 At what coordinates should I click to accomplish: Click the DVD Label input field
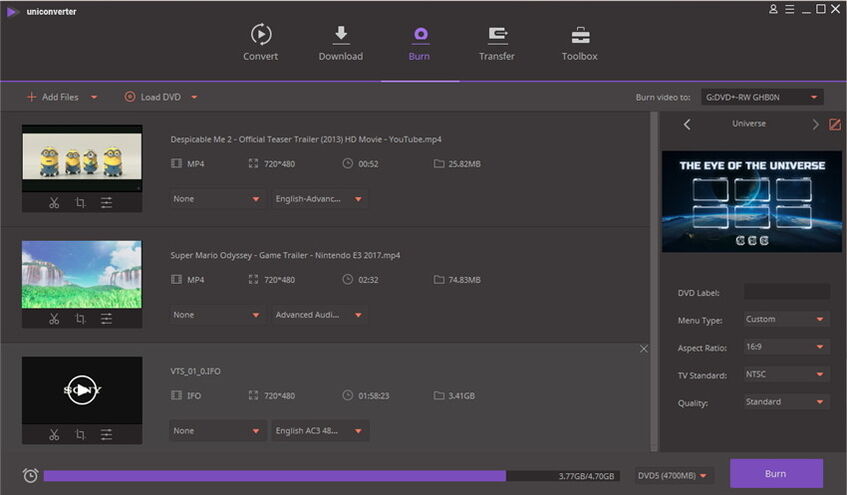tap(786, 292)
